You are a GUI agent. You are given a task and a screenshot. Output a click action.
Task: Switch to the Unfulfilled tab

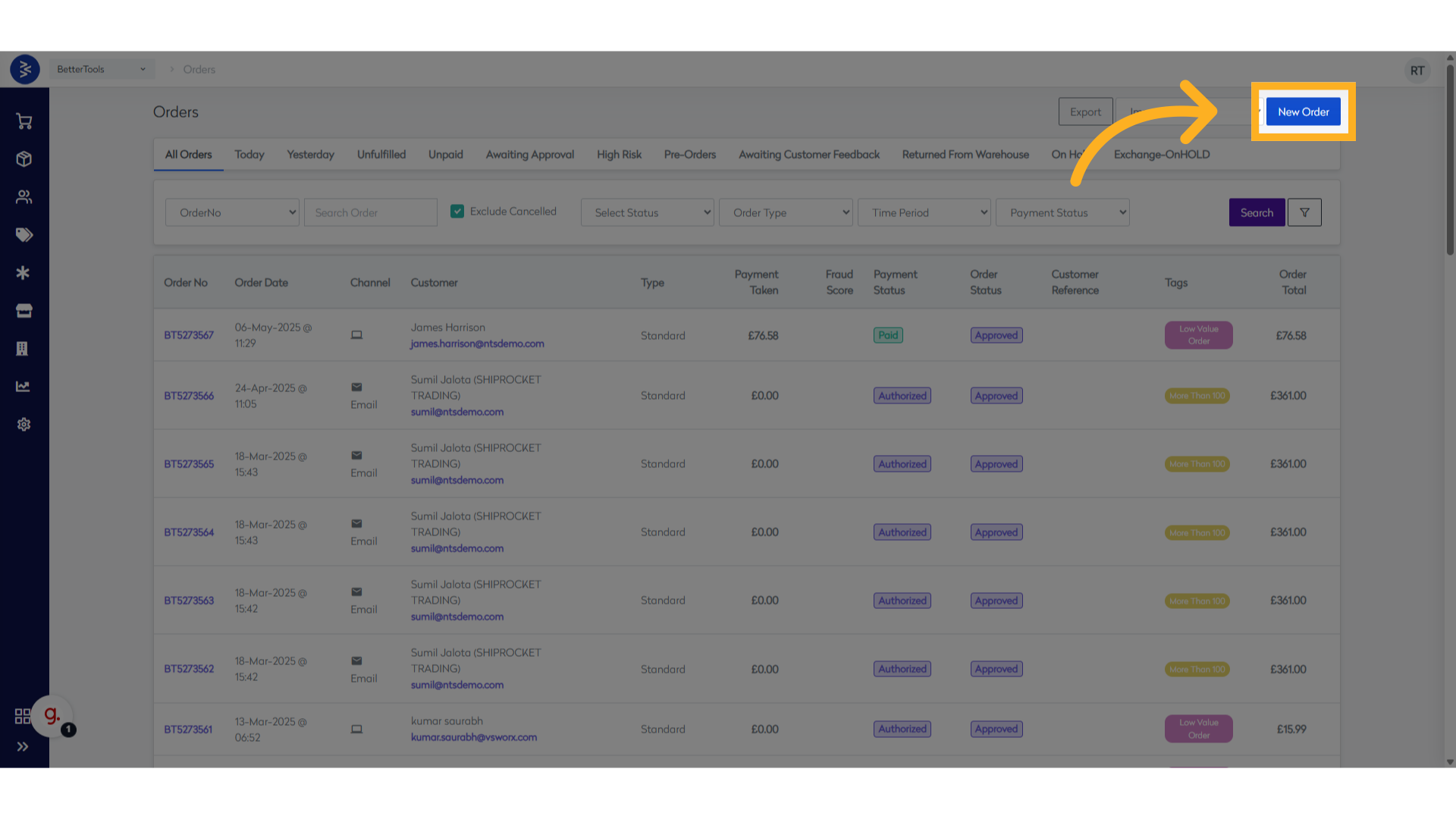[x=381, y=154]
